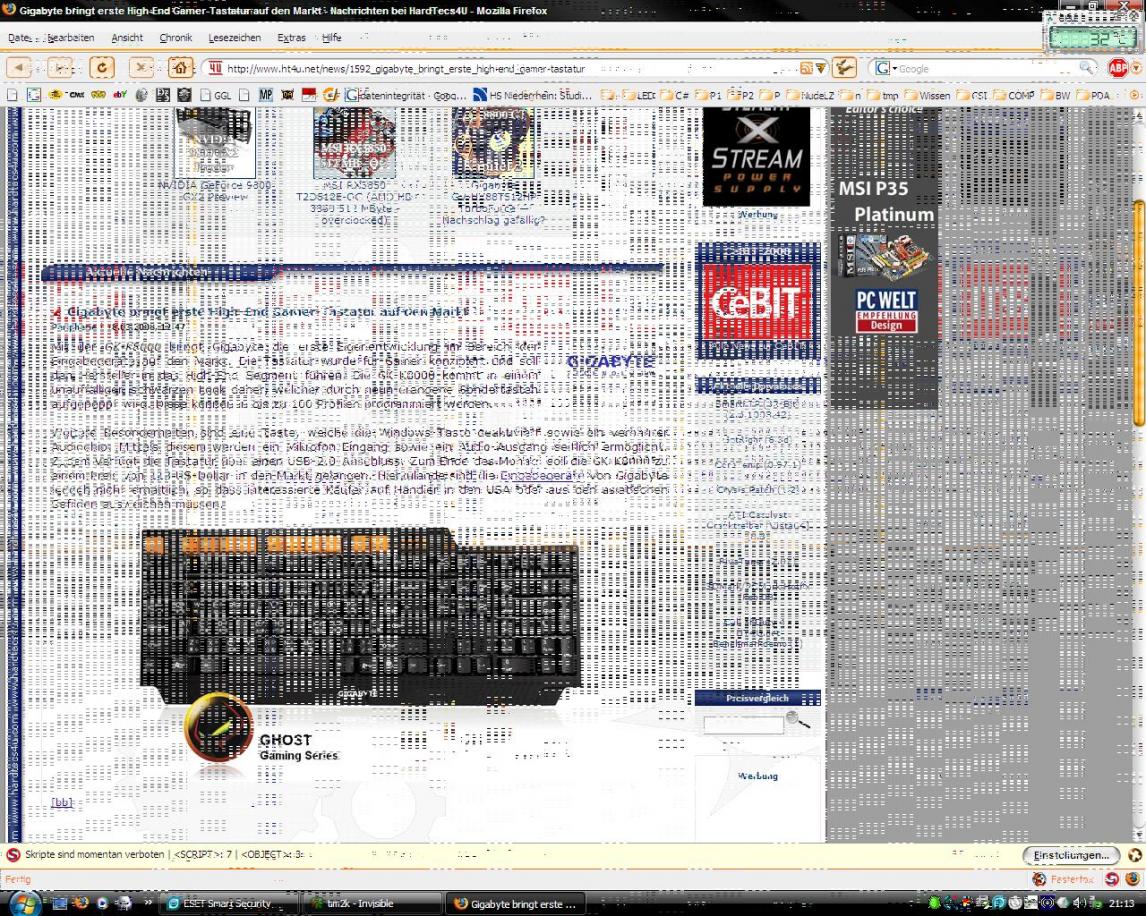Open NoScript Einstellungen button

click(1071, 855)
